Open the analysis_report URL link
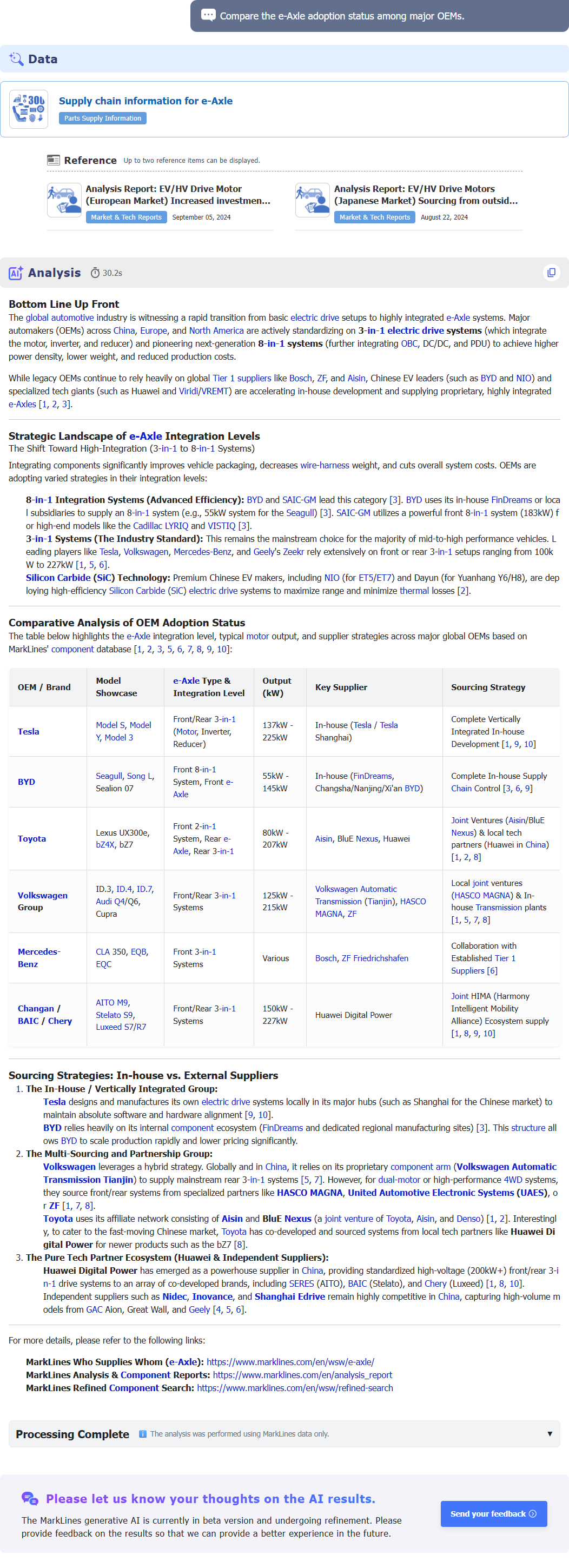The width and height of the screenshot is (569, 1568). [x=302, y=1374]
